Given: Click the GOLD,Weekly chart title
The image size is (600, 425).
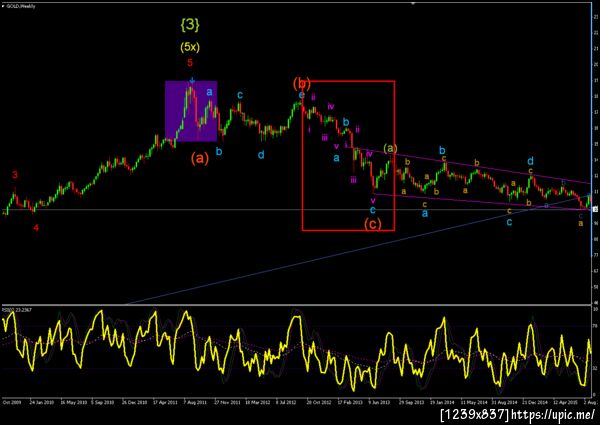Looking at the screenshot, I should tap(21, 6).
